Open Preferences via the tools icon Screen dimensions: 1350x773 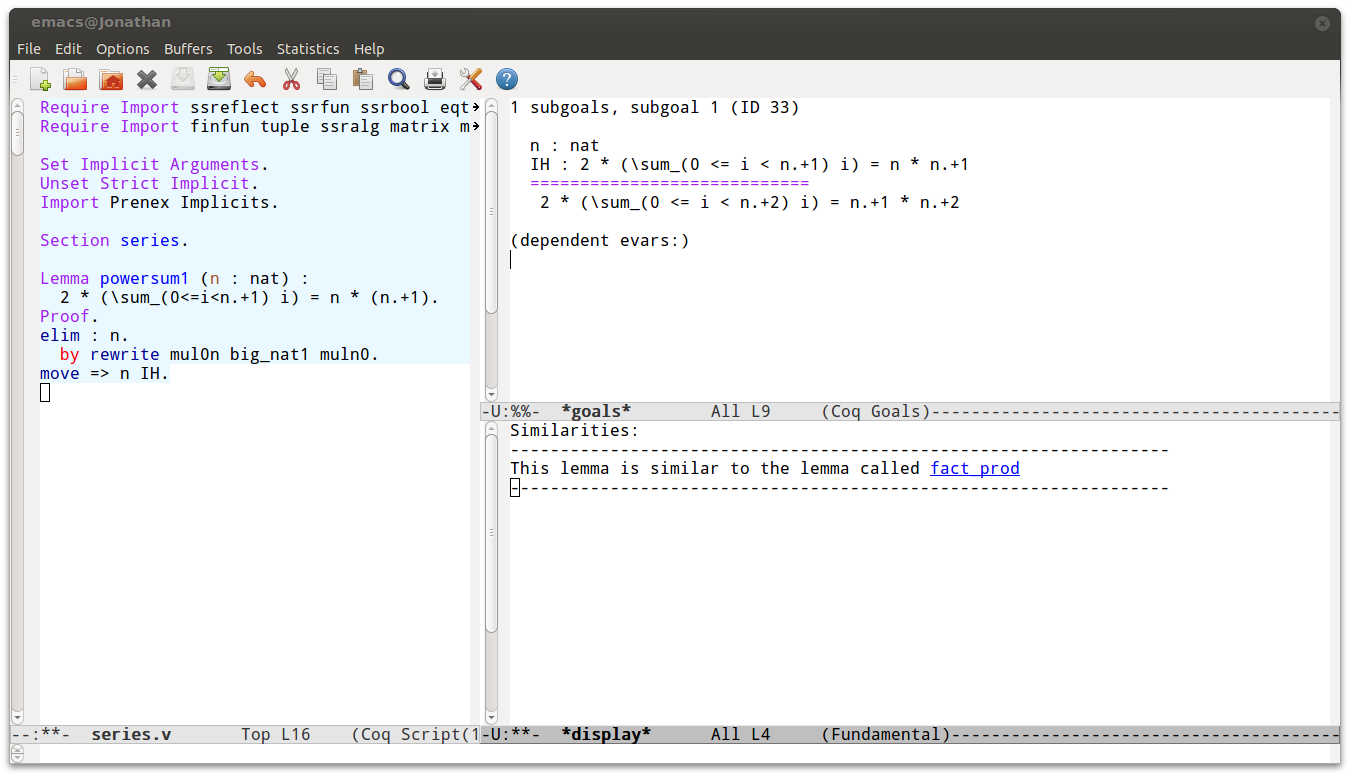click(x=471, y=79)
